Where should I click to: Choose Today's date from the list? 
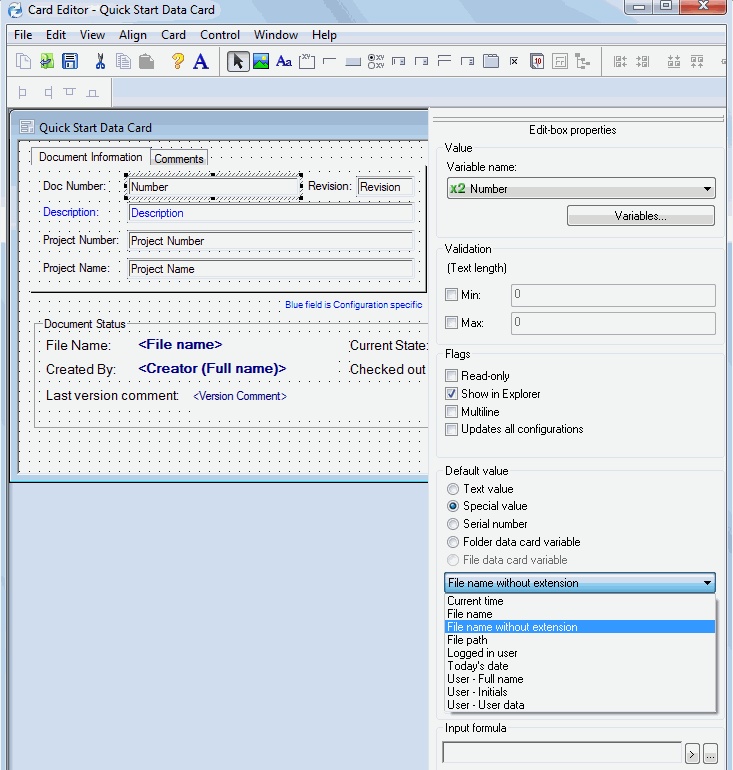(580, 666)
